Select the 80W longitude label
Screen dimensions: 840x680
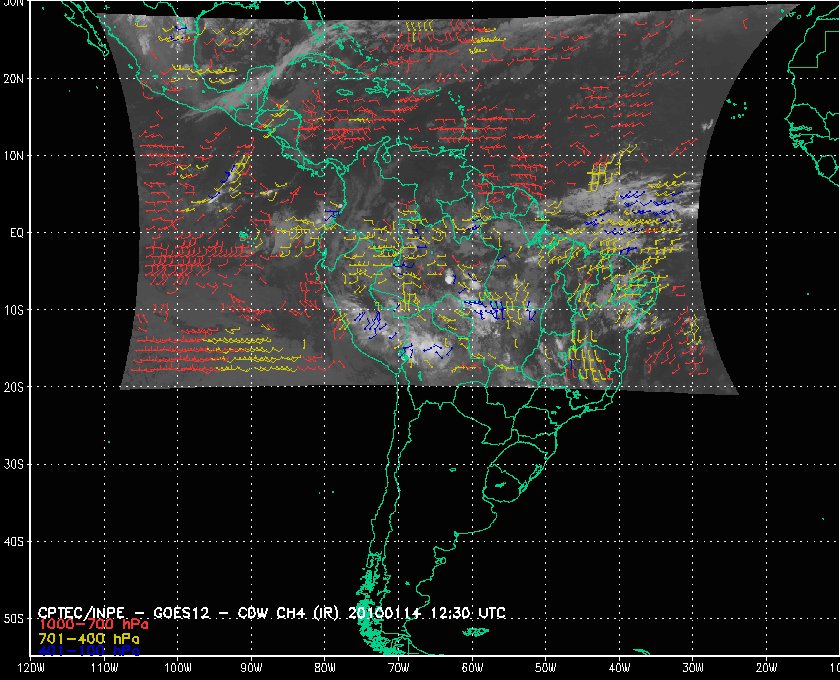pos(325,667)
